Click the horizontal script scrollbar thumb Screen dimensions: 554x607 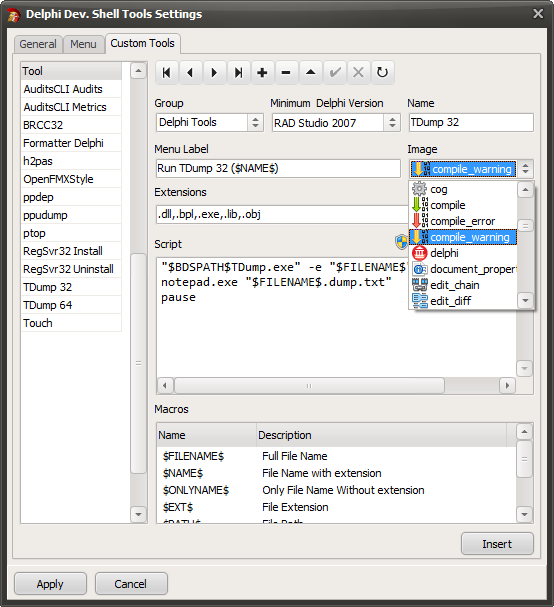(309, 386)
